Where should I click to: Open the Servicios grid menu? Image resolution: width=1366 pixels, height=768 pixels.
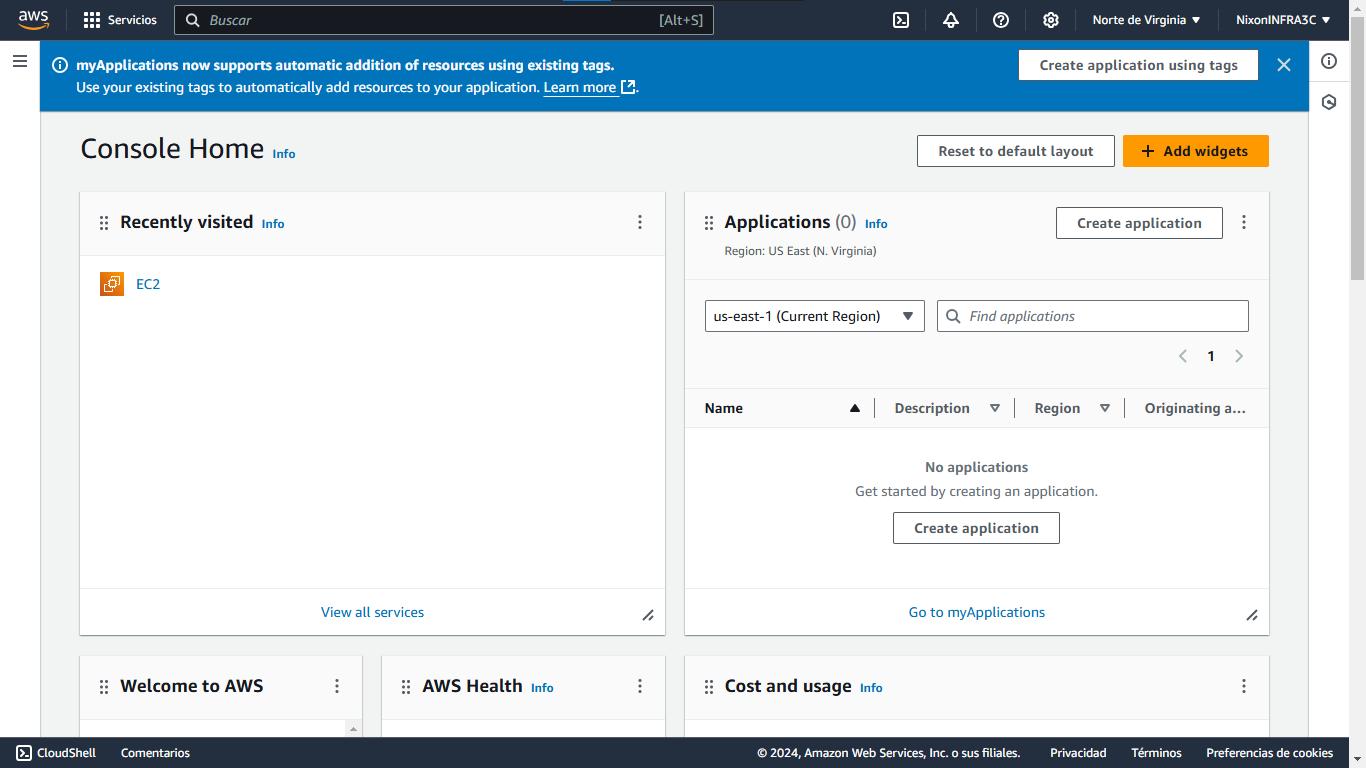[x=120, y=20]
